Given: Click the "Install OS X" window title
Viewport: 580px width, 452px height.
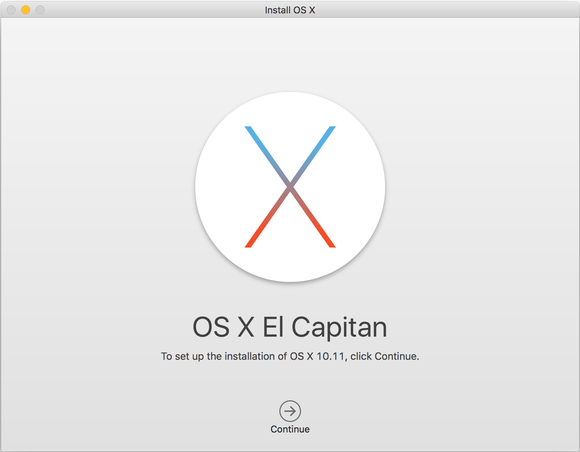Looking at the screenshot, I should click(290, 10).
